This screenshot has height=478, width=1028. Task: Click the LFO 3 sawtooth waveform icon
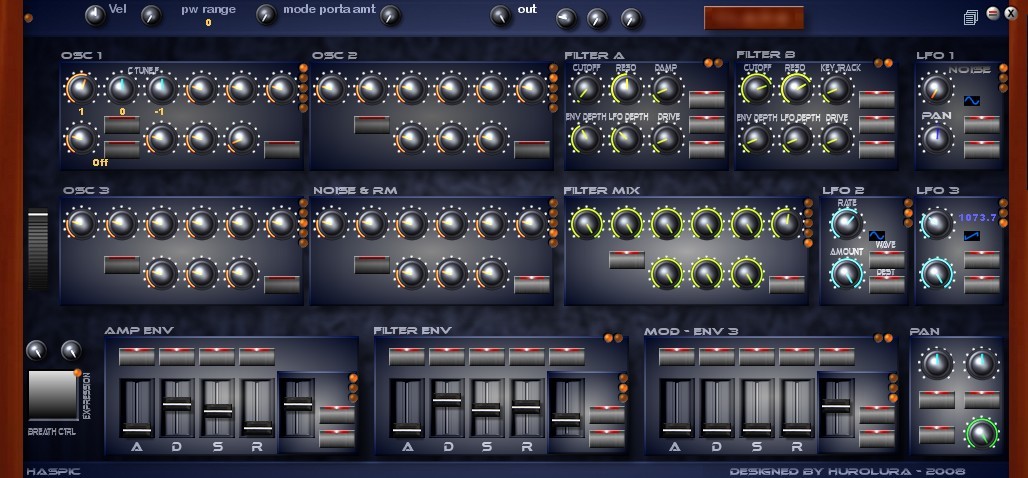pyautogui.click(x=972, y=235)
